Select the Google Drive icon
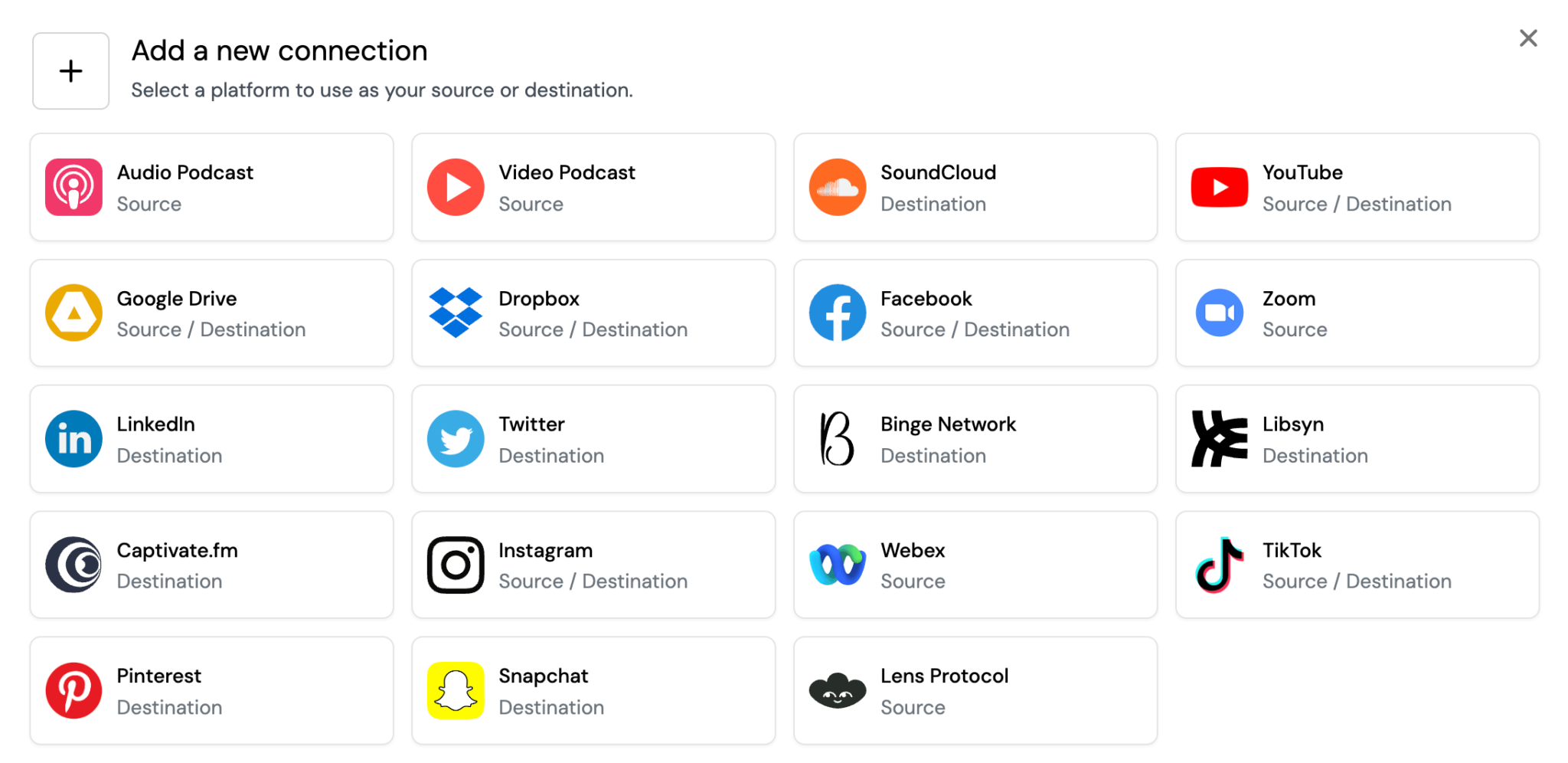Image resolution: width=1568 pixels, height=763 pixels. pos(73,313)
